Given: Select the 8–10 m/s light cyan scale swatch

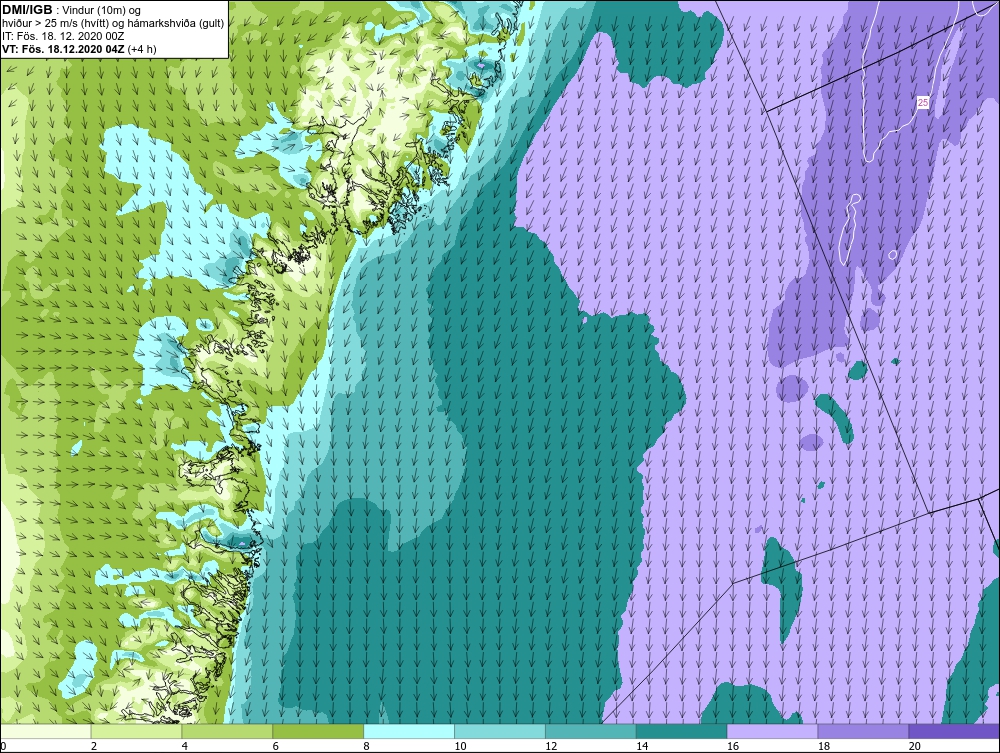Looking at the screenshot, I should tap(409, 731).
